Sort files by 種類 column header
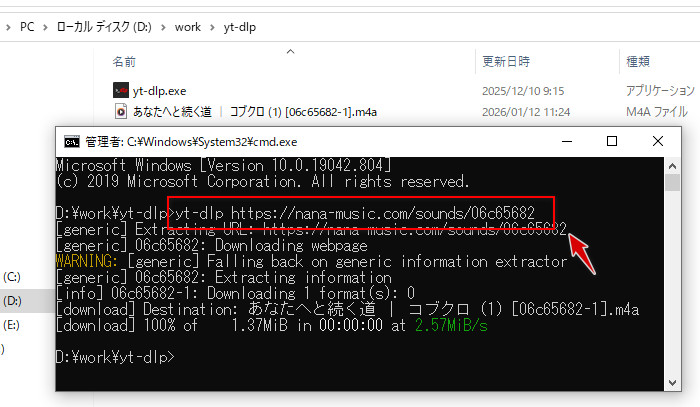This screenshot has width=700, height=407. [638, 62]
